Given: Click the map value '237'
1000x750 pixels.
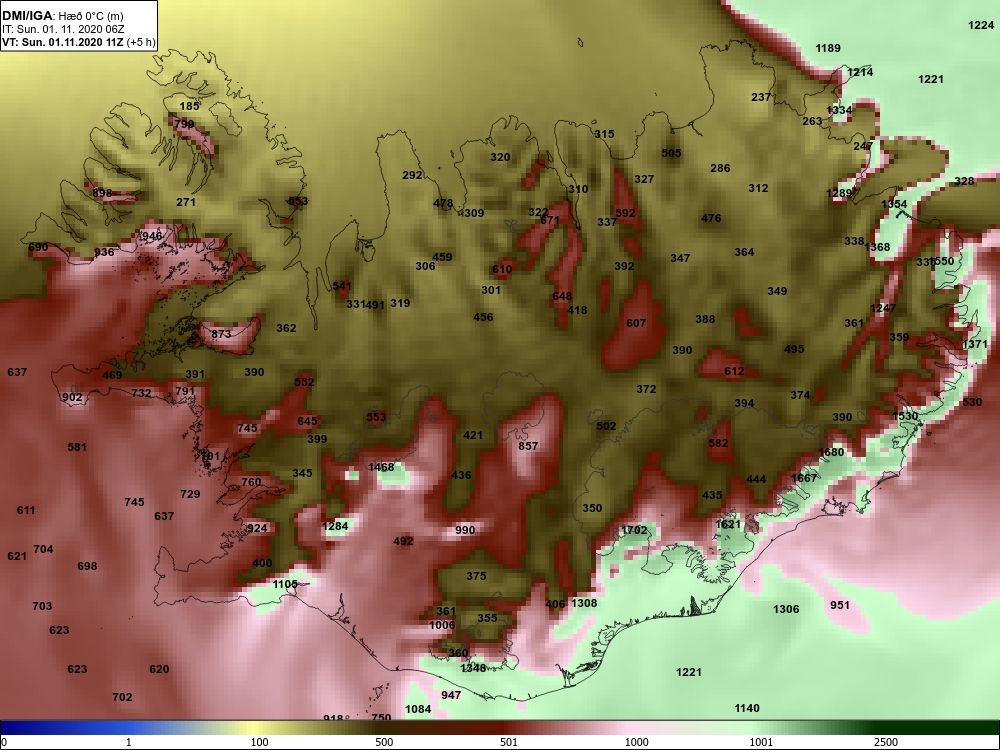Looking at the screenshot, I should [761, 97].
